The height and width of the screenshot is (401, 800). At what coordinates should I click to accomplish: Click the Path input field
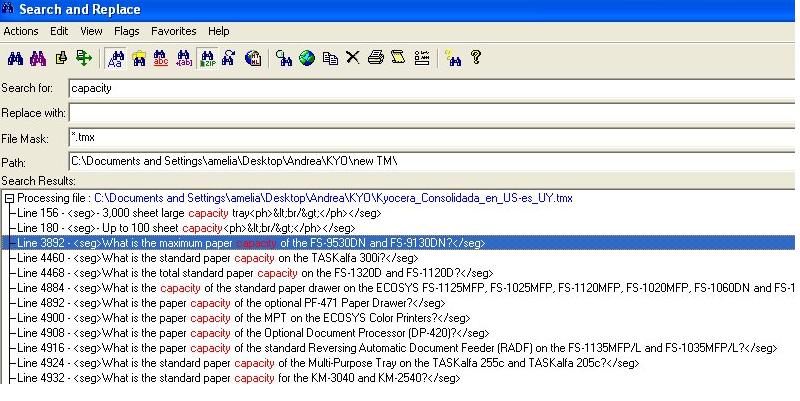pyautogui.click(x=432, y=161)
